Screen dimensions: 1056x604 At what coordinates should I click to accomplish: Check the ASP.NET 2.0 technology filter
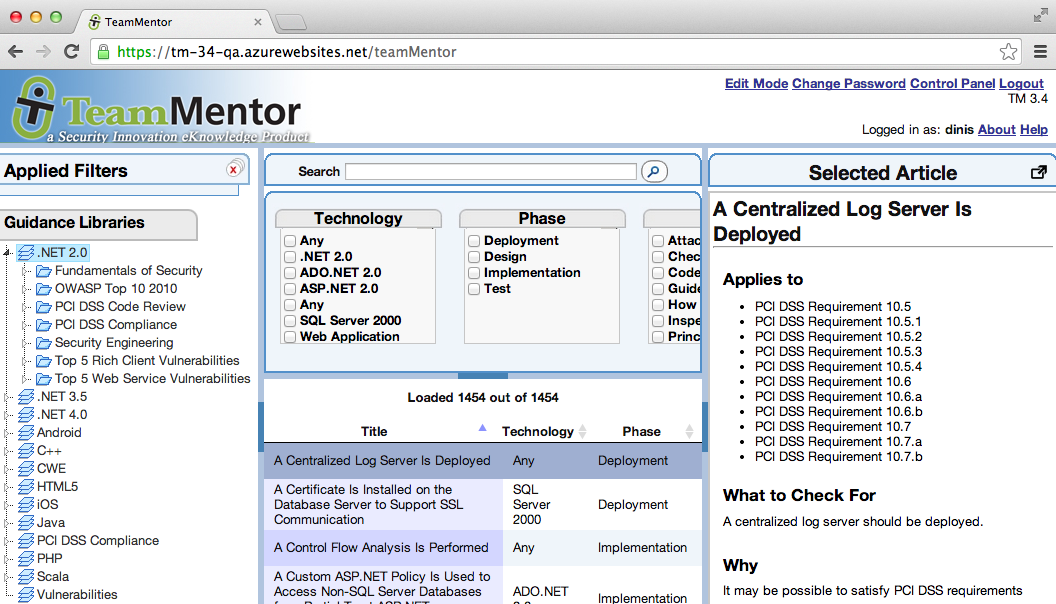coord(290,289)
